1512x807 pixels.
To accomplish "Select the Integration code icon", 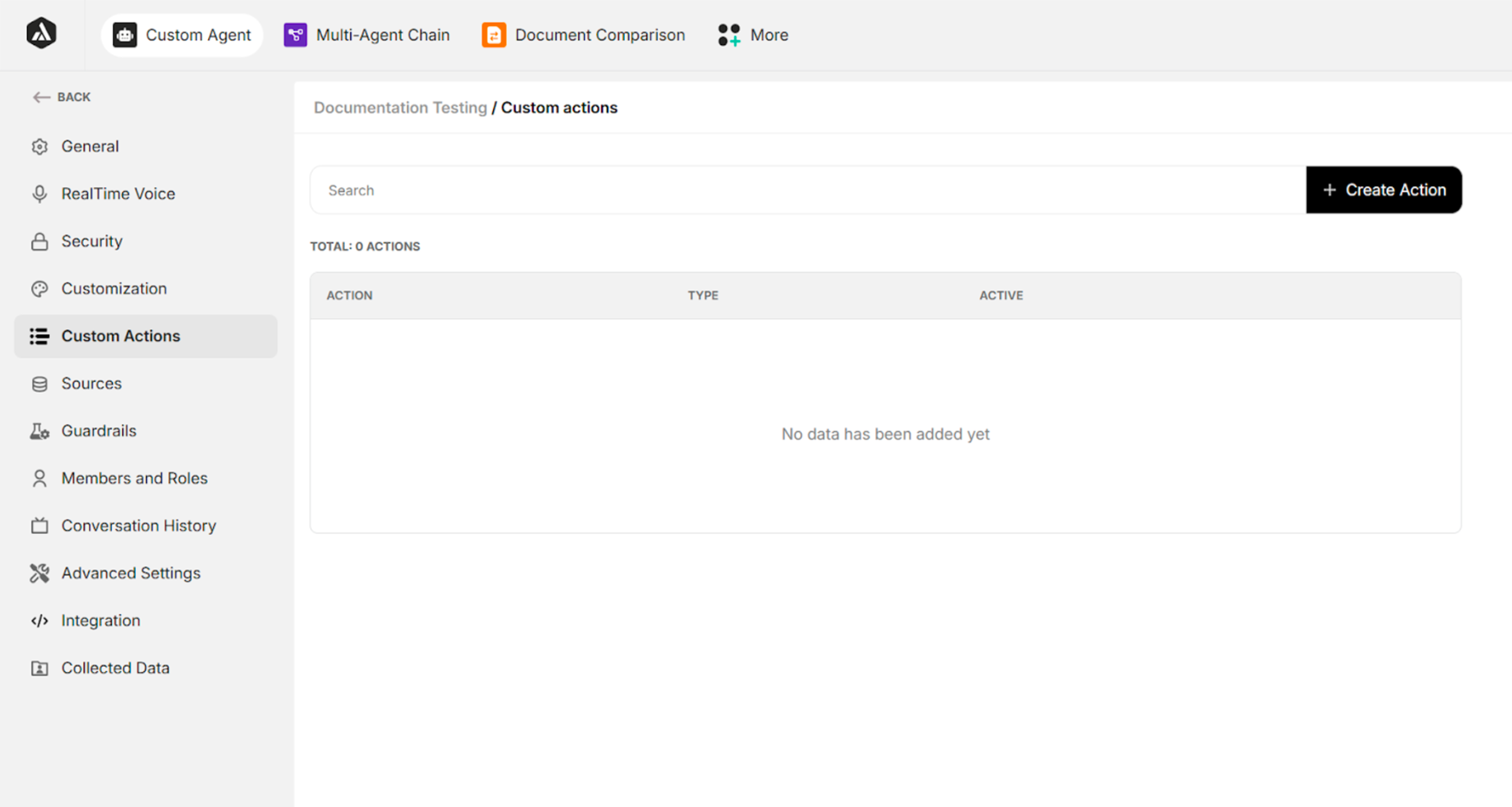I will [39, 620].
